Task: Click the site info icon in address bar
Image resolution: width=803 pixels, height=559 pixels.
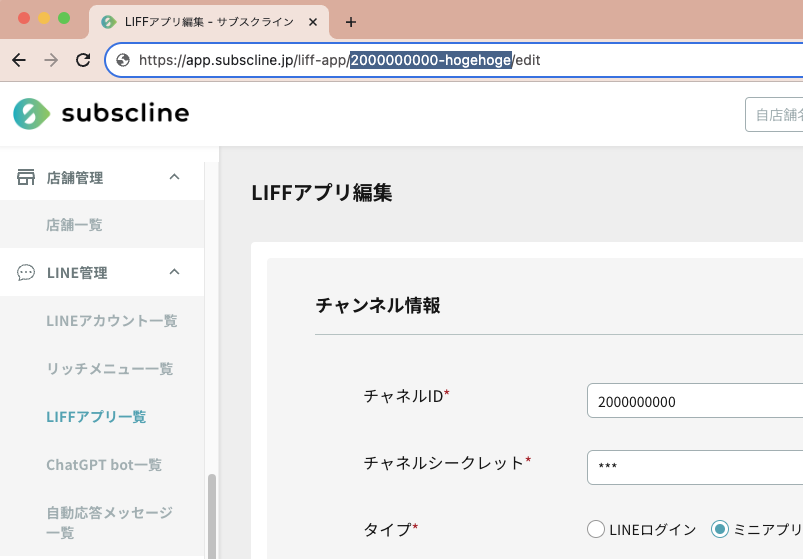Action: [x=124, y=60]
